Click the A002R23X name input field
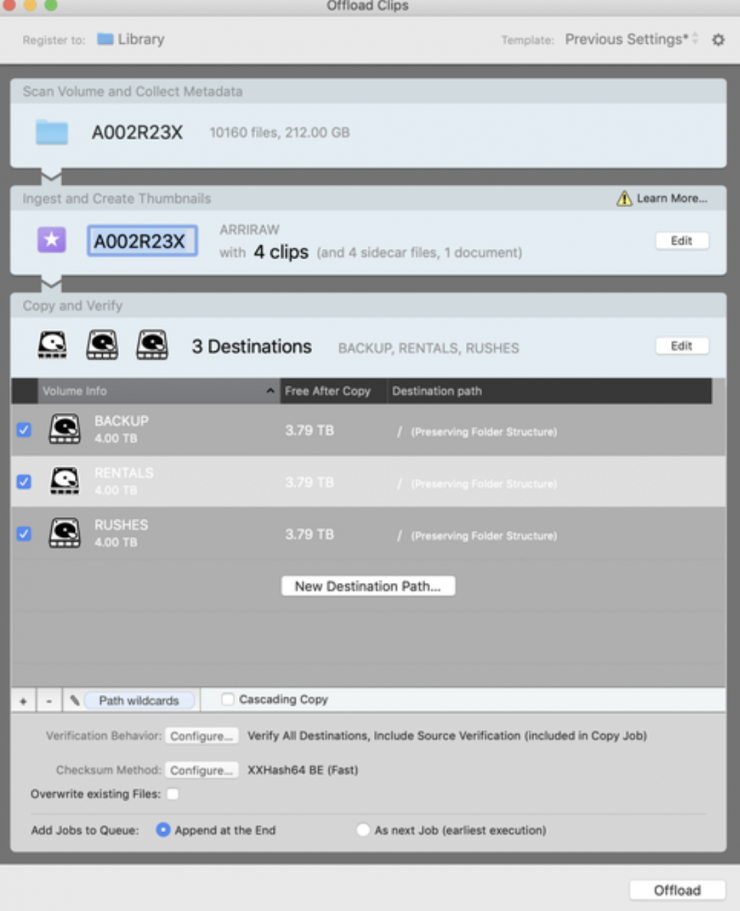This screenshot has height=911, width=740. pyautogui.click(x=141, y=241)
